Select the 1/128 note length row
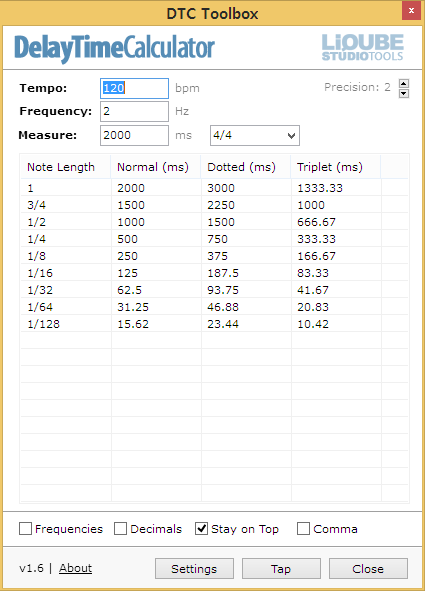 pyautogui.click(x=214, y=324)
